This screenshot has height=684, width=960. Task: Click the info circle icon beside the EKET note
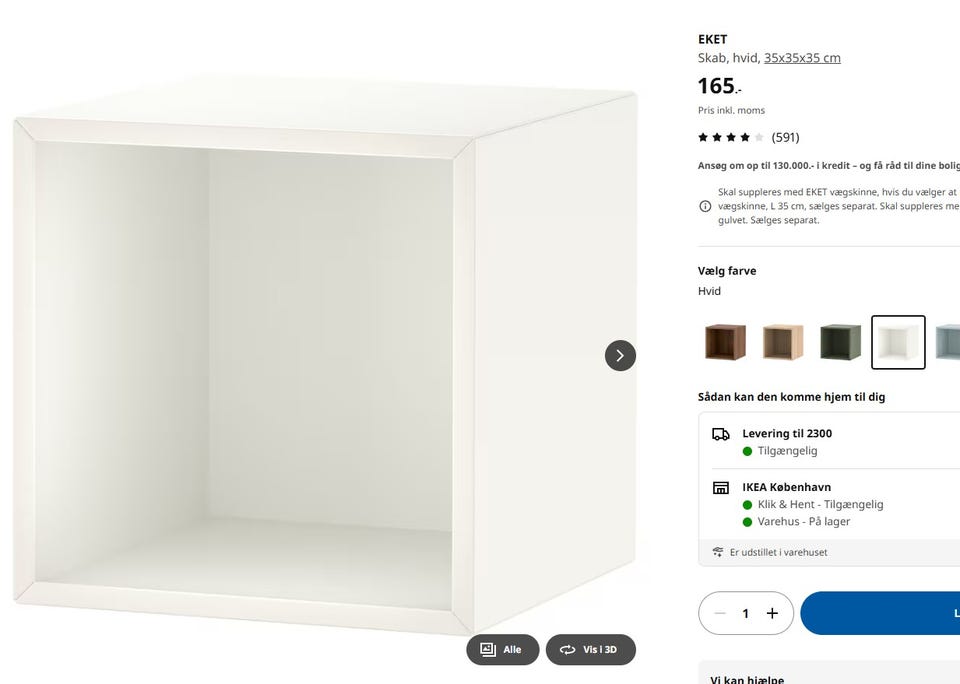click(705, 206)
